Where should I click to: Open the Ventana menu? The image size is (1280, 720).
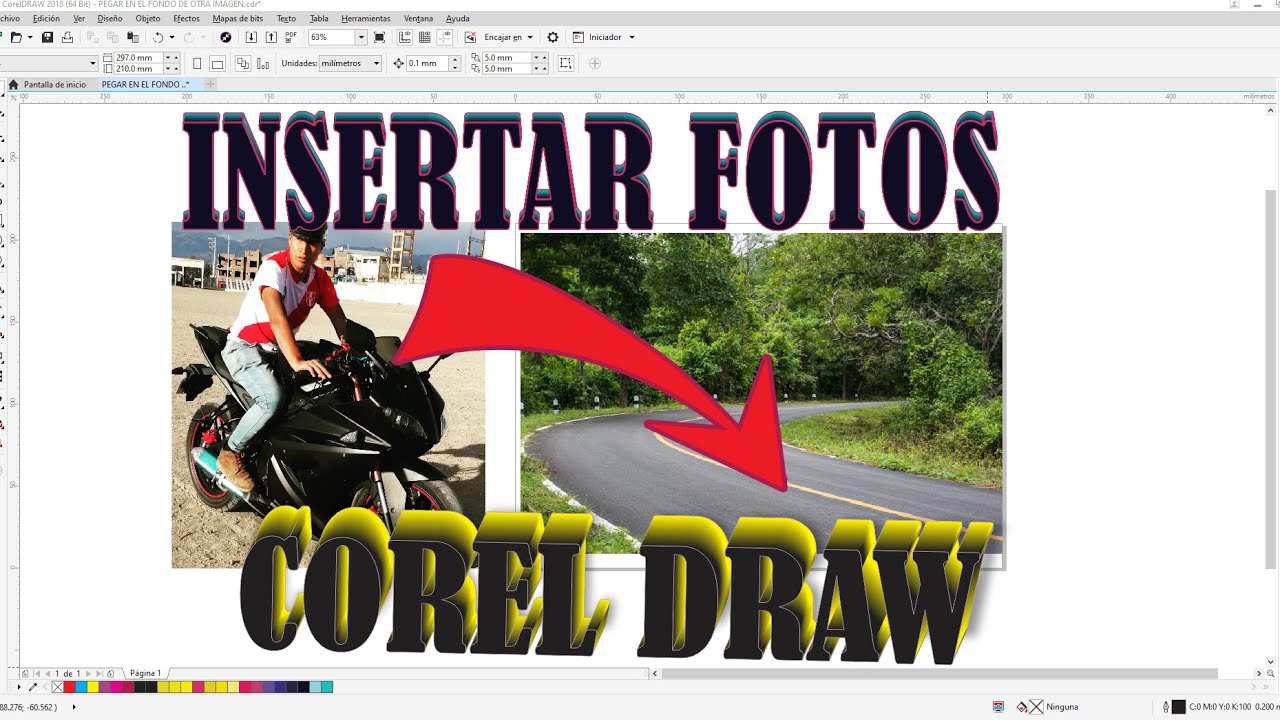[419, 18]
